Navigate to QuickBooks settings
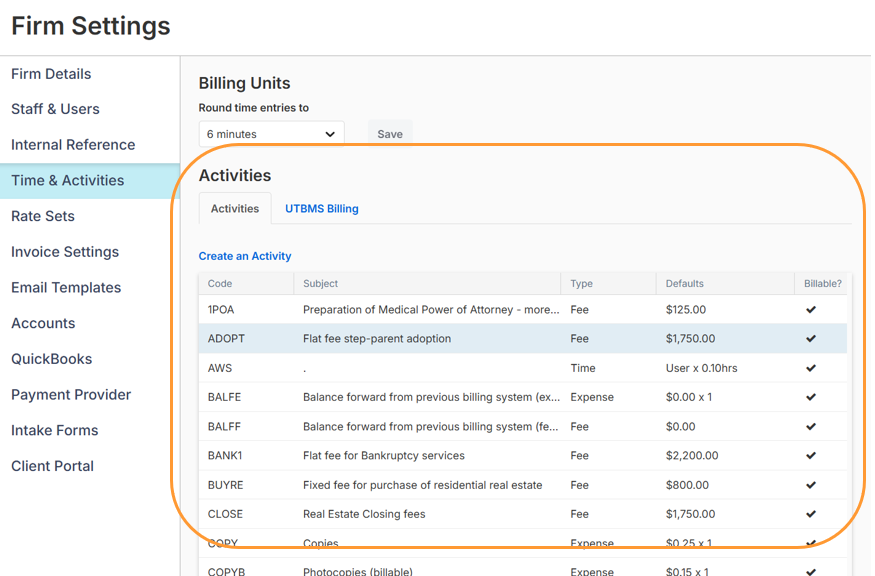 51,359
